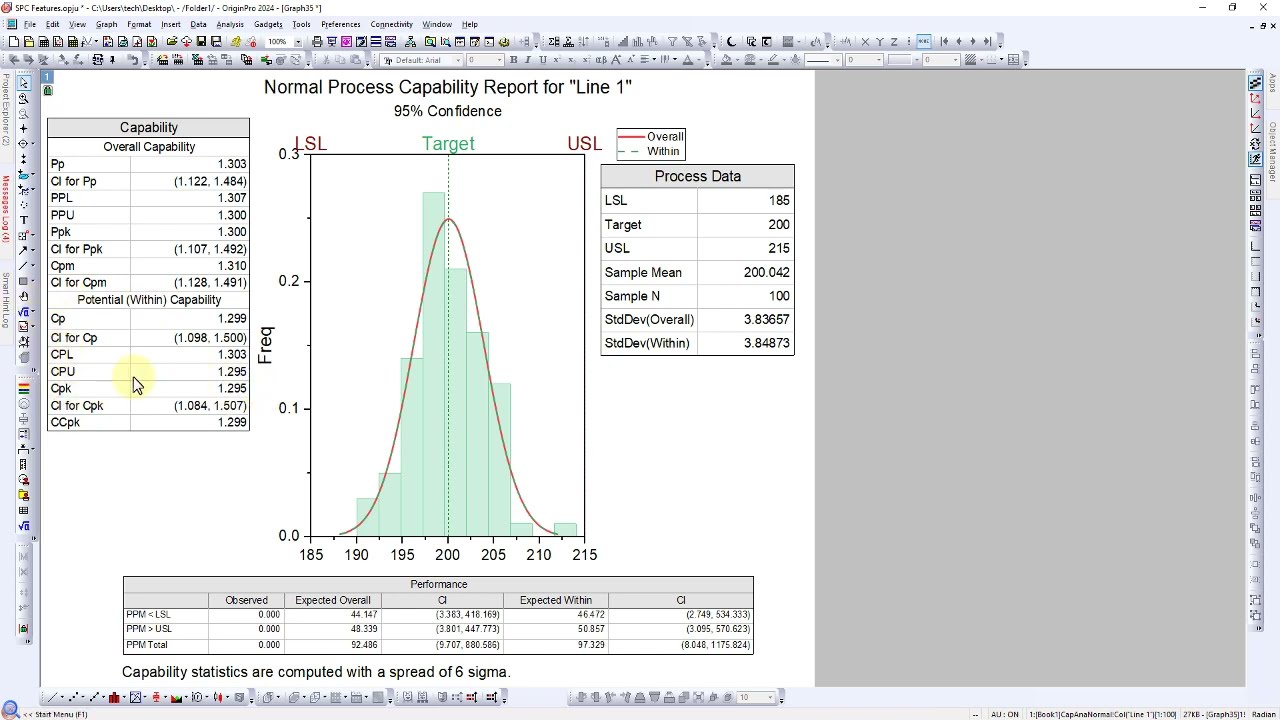Open the Gadgets menu
Screen dimensions: 1280x720
tap(268, 24)
